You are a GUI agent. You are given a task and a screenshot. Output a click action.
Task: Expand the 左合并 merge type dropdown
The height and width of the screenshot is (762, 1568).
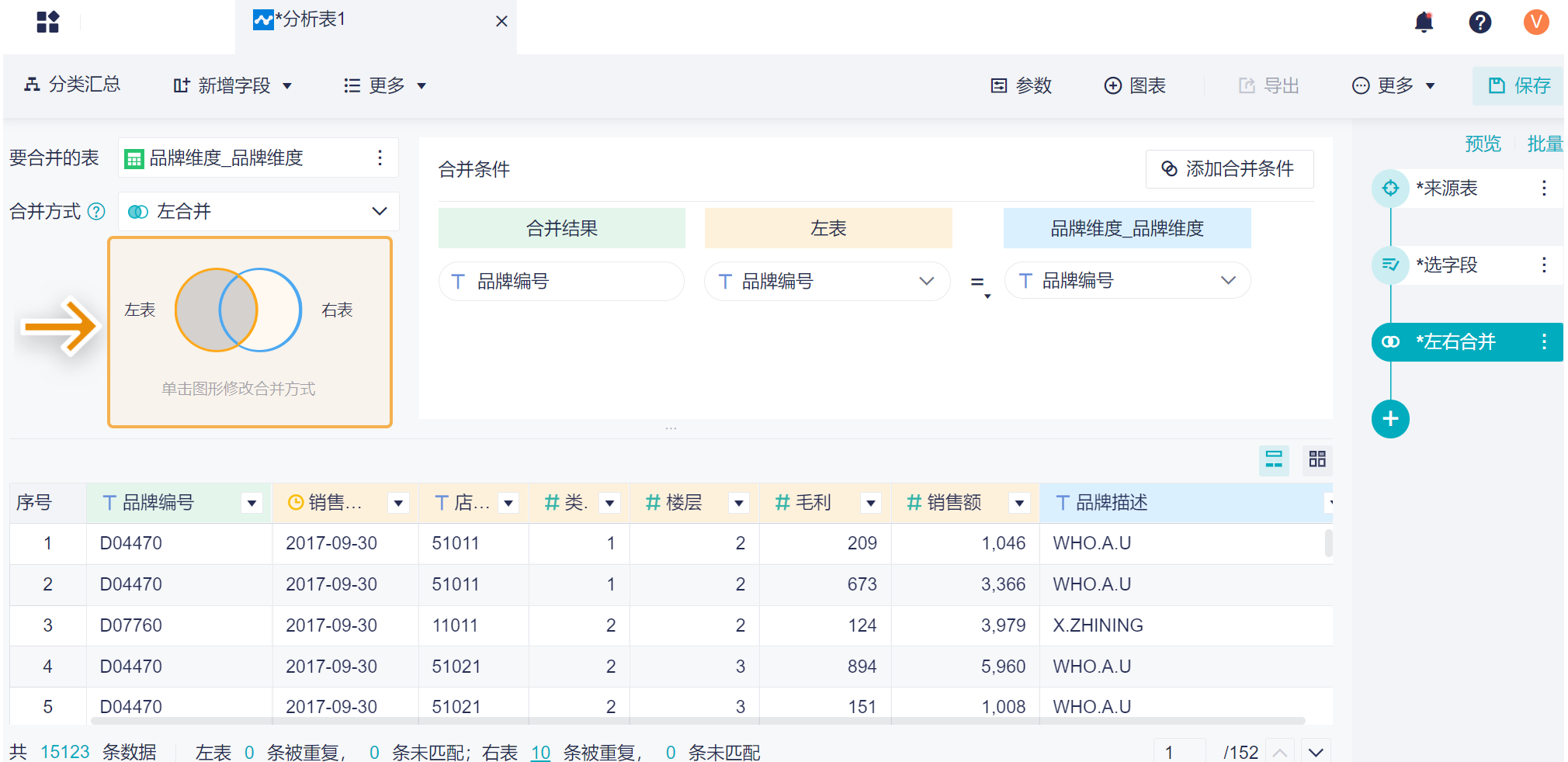click(379, 211)
